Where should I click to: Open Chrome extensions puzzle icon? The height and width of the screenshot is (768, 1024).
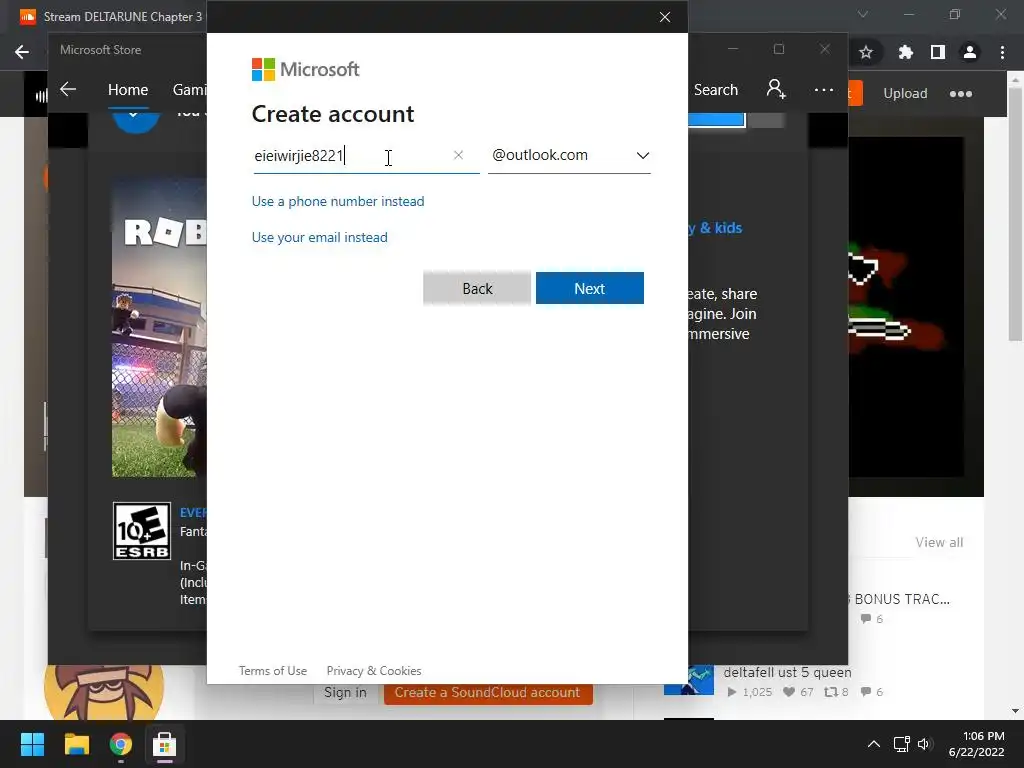click(905, 52)
